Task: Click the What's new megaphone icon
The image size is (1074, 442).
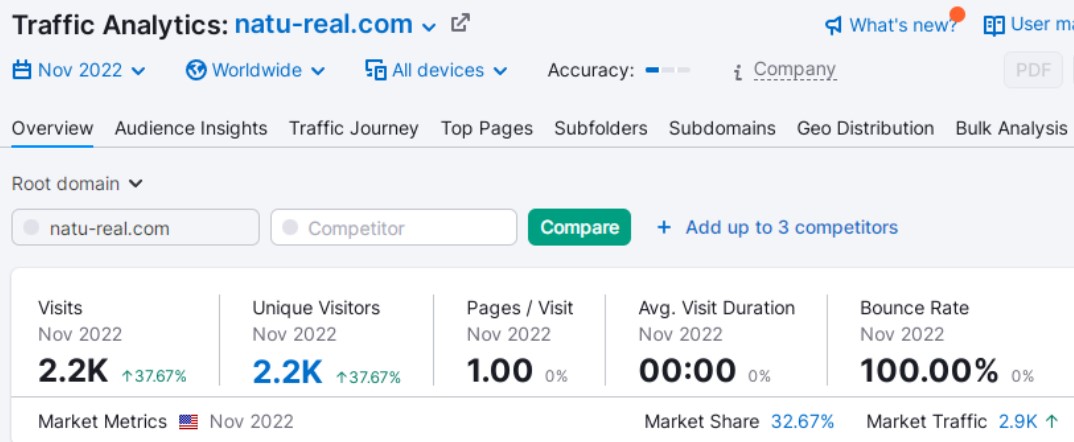Action: click(833, 26)
